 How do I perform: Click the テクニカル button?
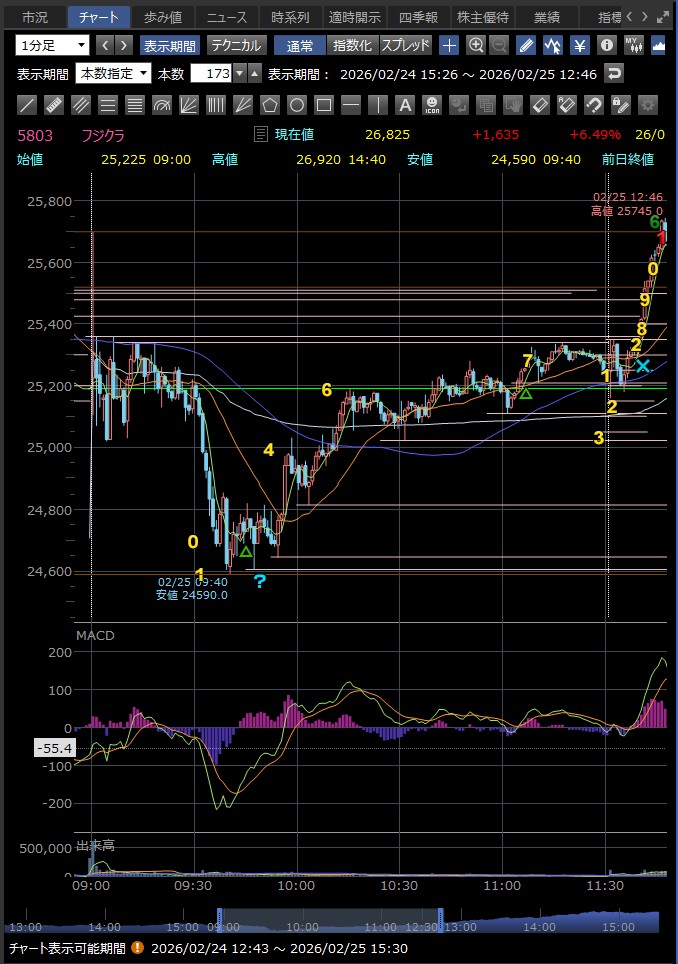tap(236, 45)
